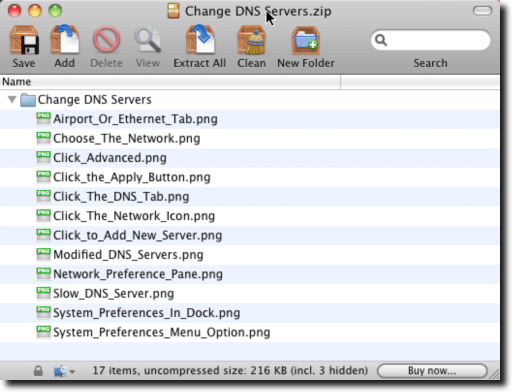512x392 pixels.
Task: Click PNG icon of Network_Preference_Pane.png
Action: pos(43,273)
